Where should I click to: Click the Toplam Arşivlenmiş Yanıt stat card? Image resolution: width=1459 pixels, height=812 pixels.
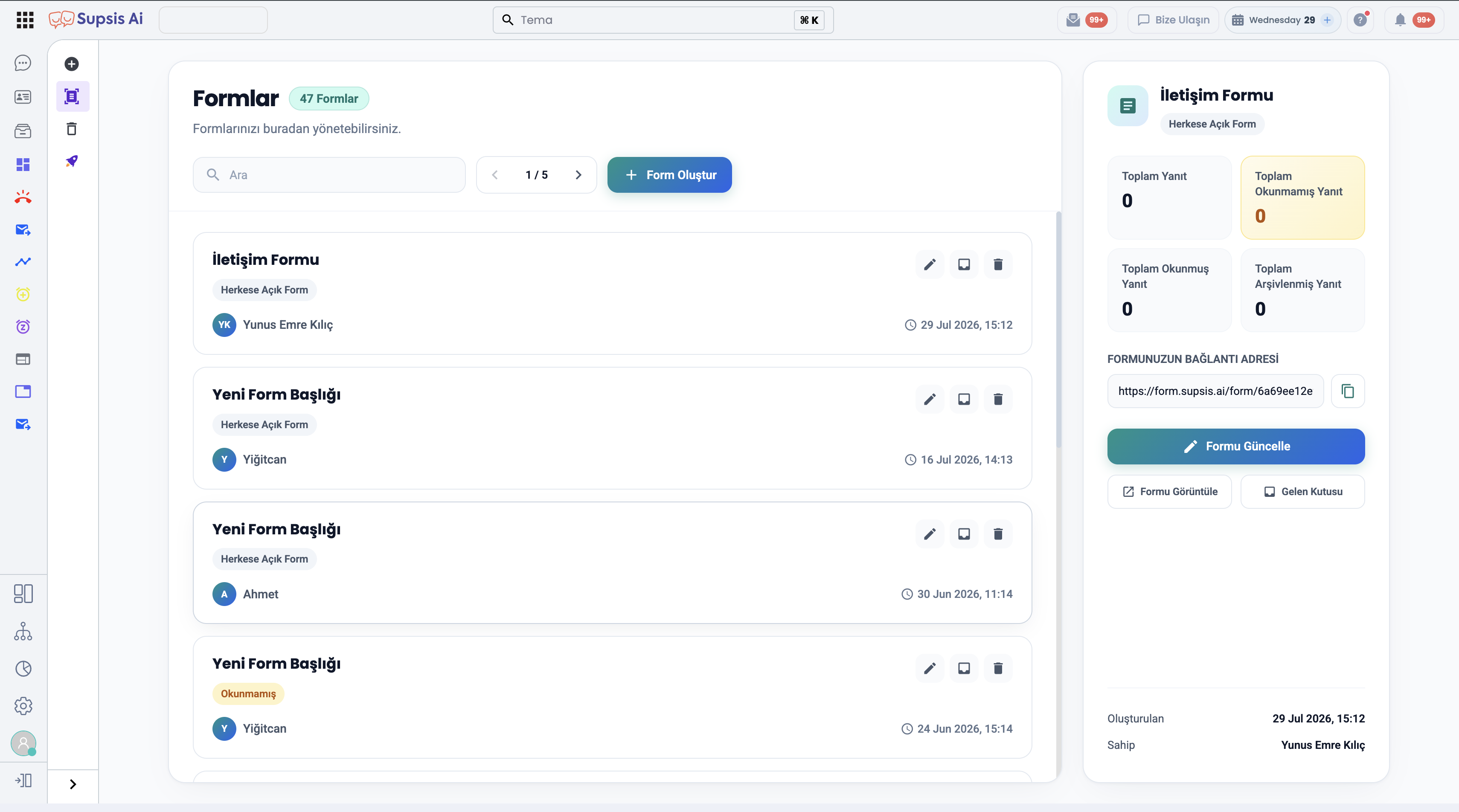click(x=1303, y=290)
